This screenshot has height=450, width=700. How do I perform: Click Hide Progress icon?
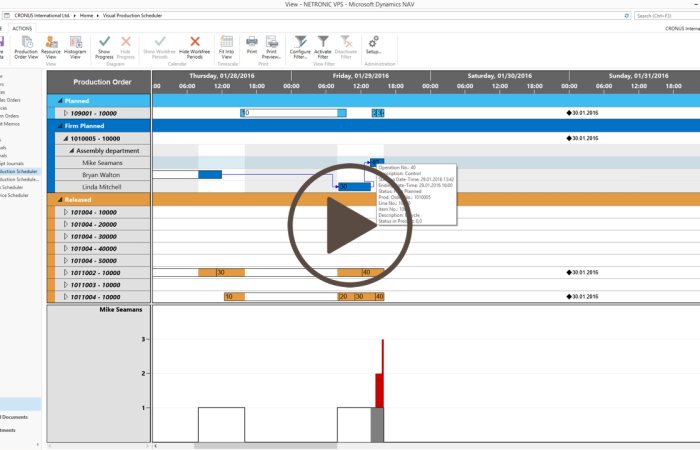pos(126,42)
